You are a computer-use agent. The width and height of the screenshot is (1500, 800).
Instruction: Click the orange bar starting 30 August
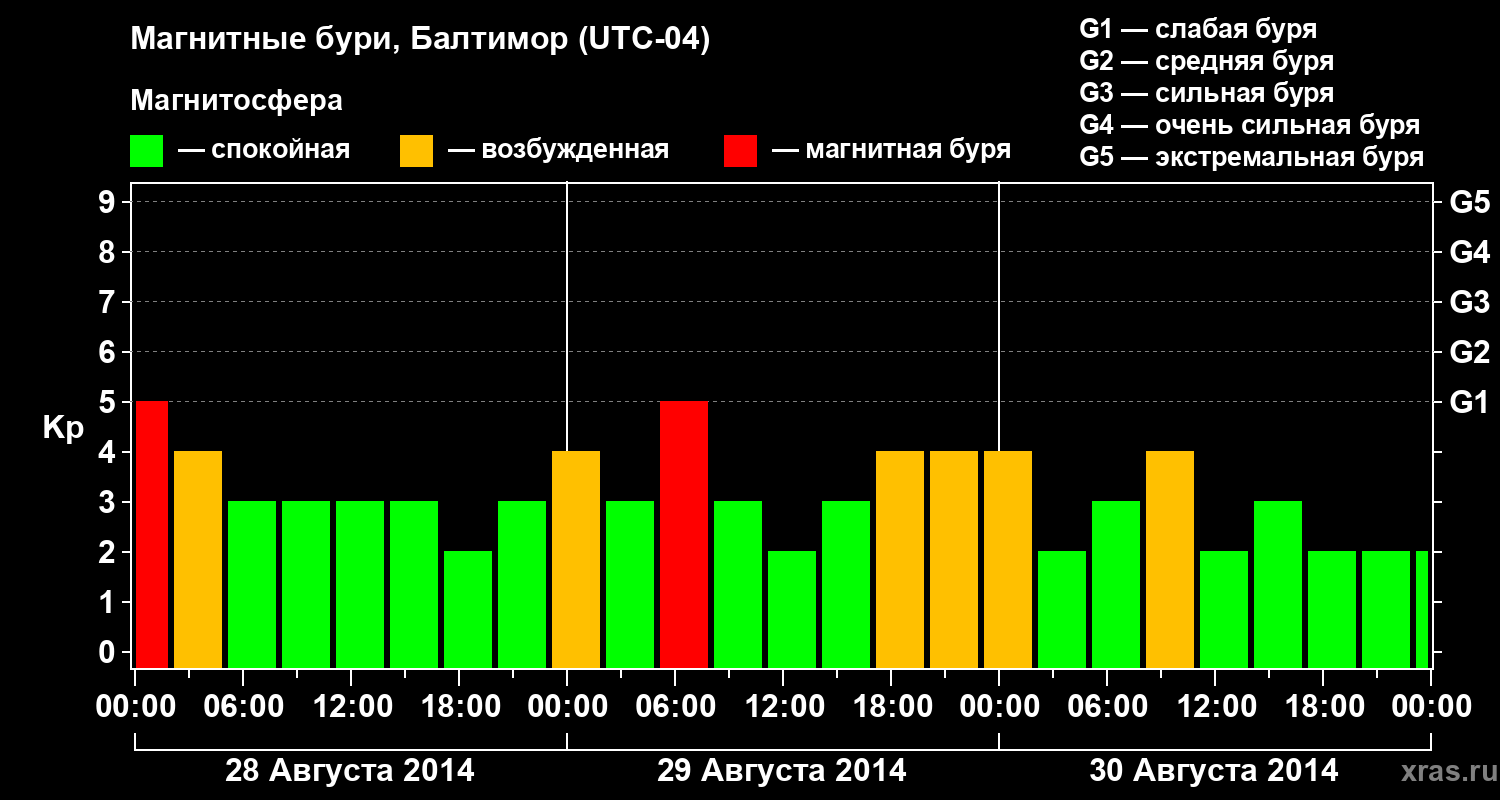[1008, 559]
